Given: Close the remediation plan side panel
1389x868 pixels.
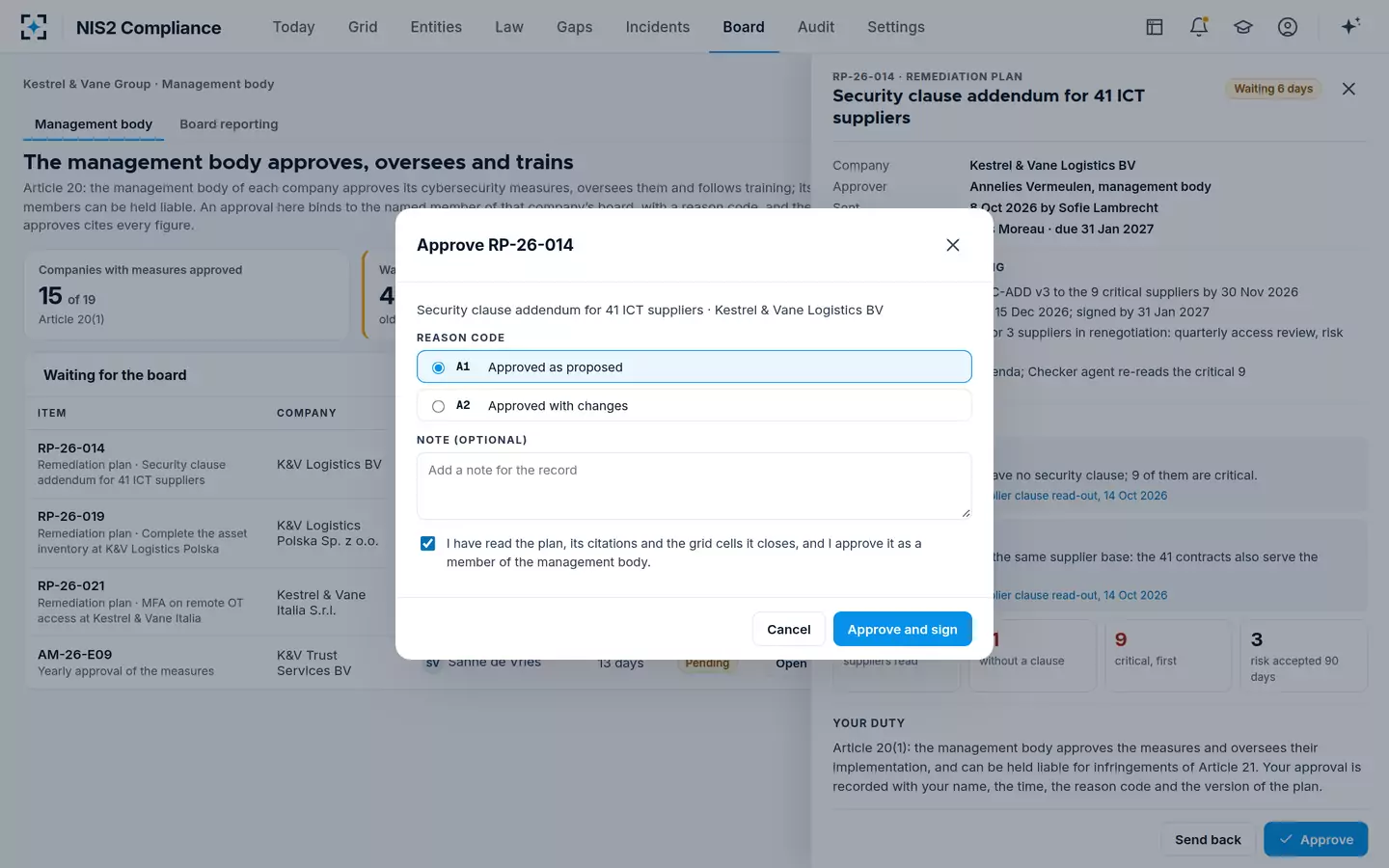Looking at the screenshot, I should click(x=1348, y=89).
